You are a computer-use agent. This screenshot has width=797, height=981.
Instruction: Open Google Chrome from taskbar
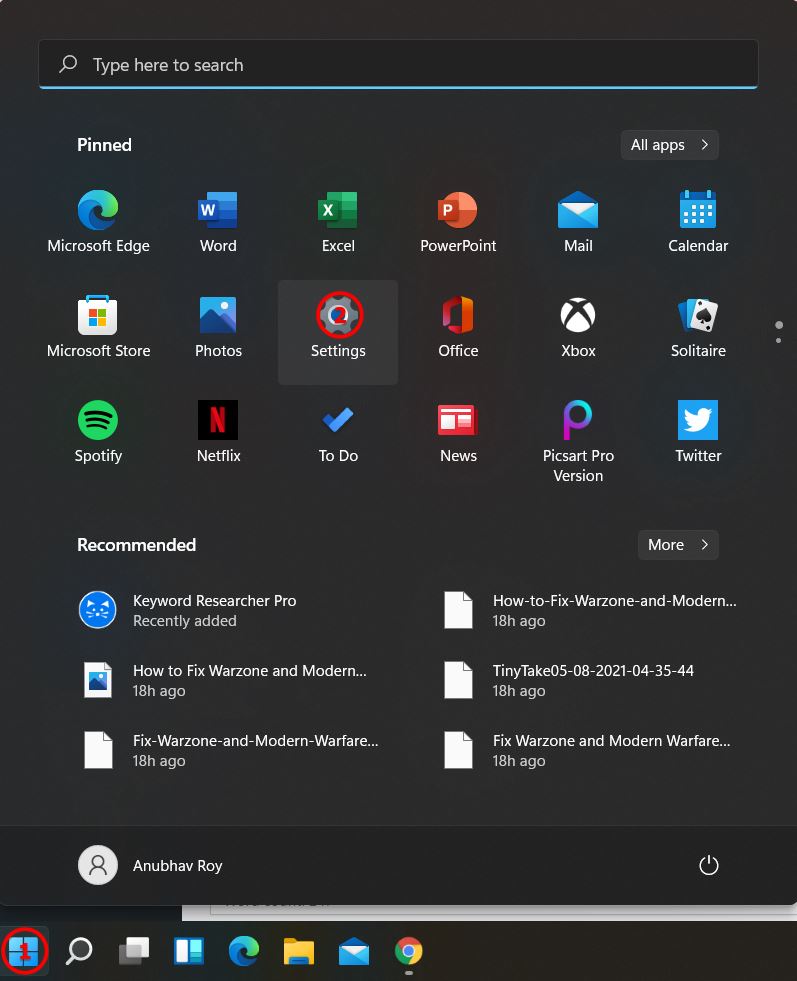409,951
